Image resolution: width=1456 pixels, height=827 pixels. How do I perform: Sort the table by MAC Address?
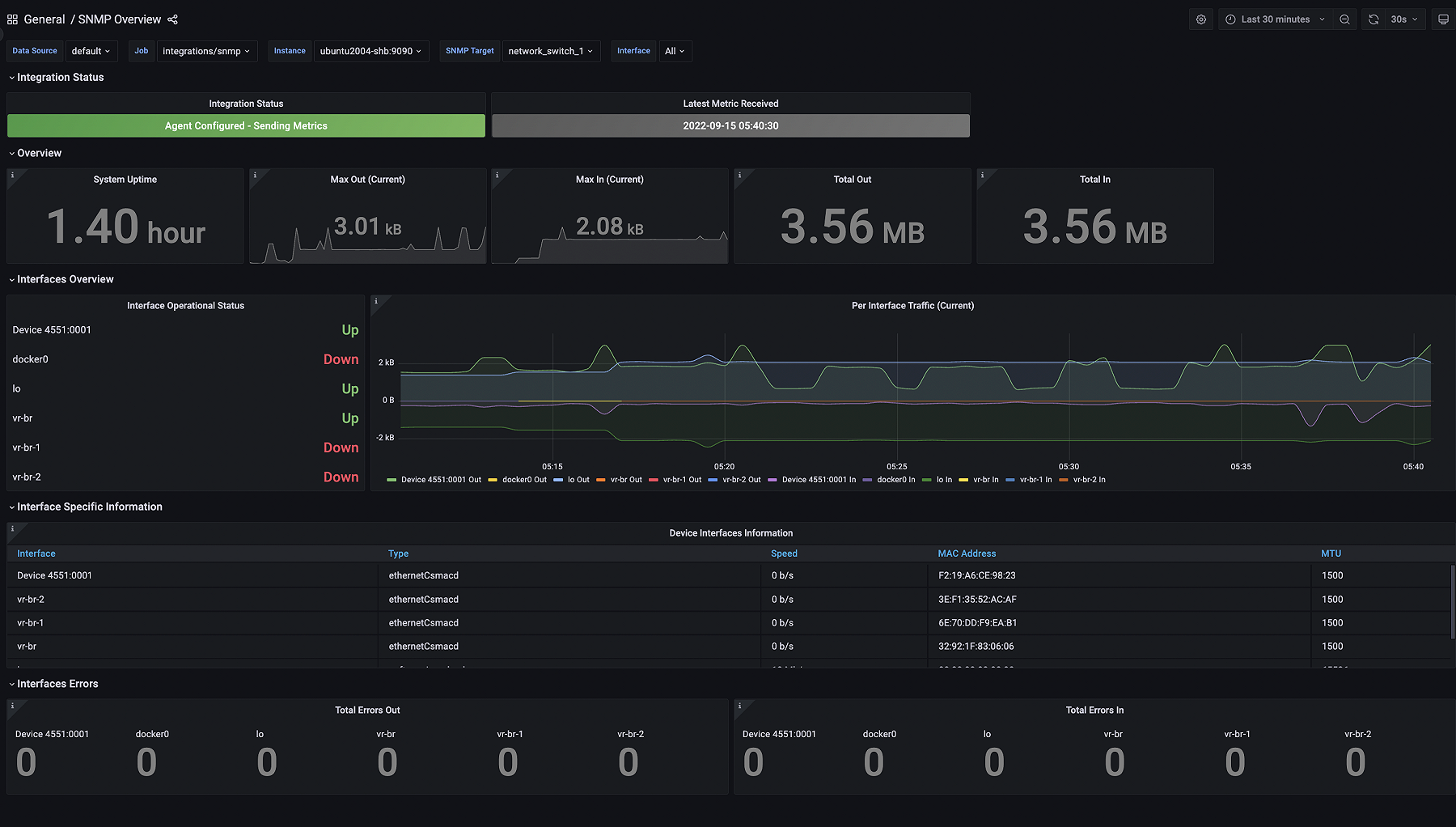coord(967,553)
